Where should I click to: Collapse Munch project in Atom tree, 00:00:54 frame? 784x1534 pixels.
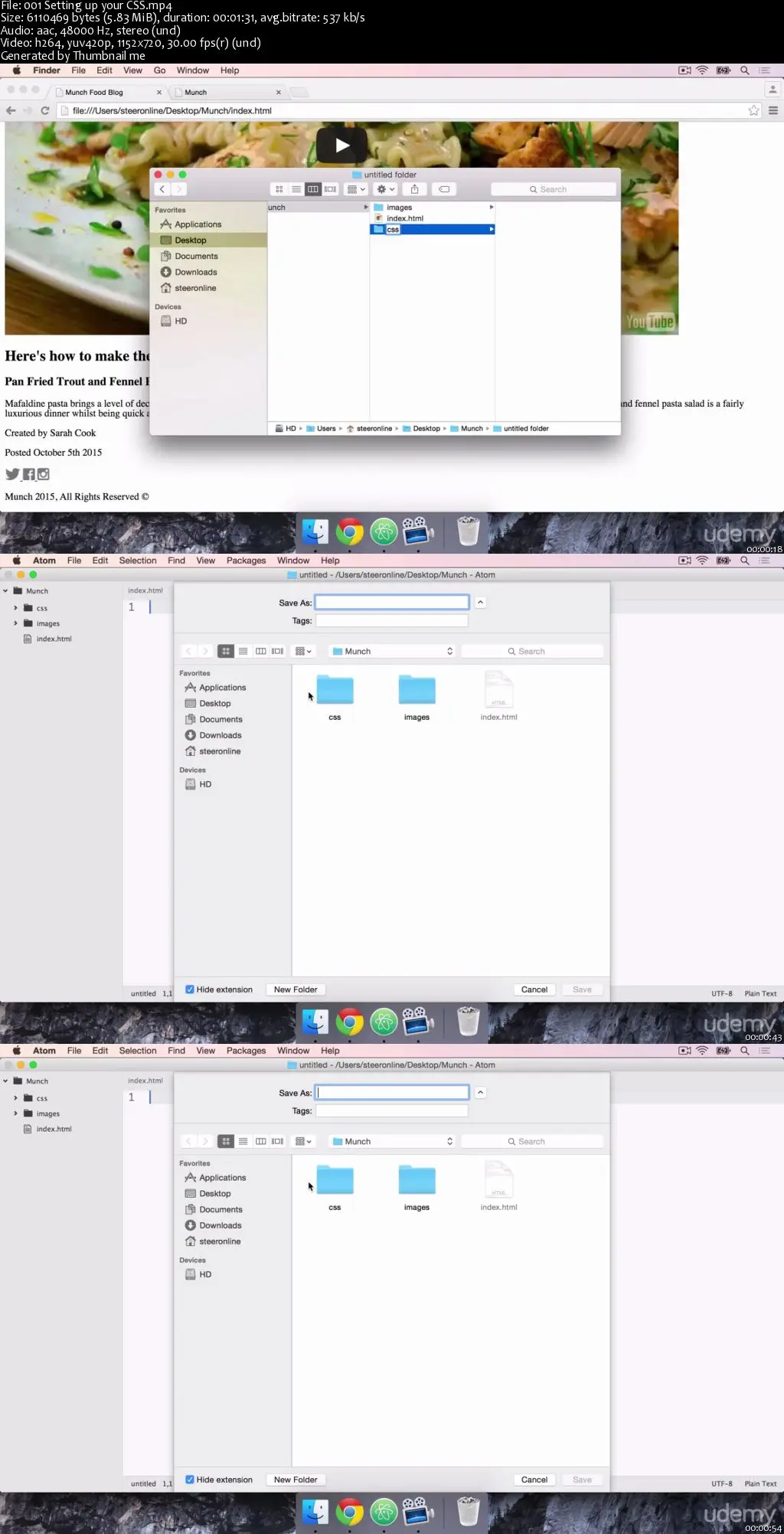(5, 1081)
